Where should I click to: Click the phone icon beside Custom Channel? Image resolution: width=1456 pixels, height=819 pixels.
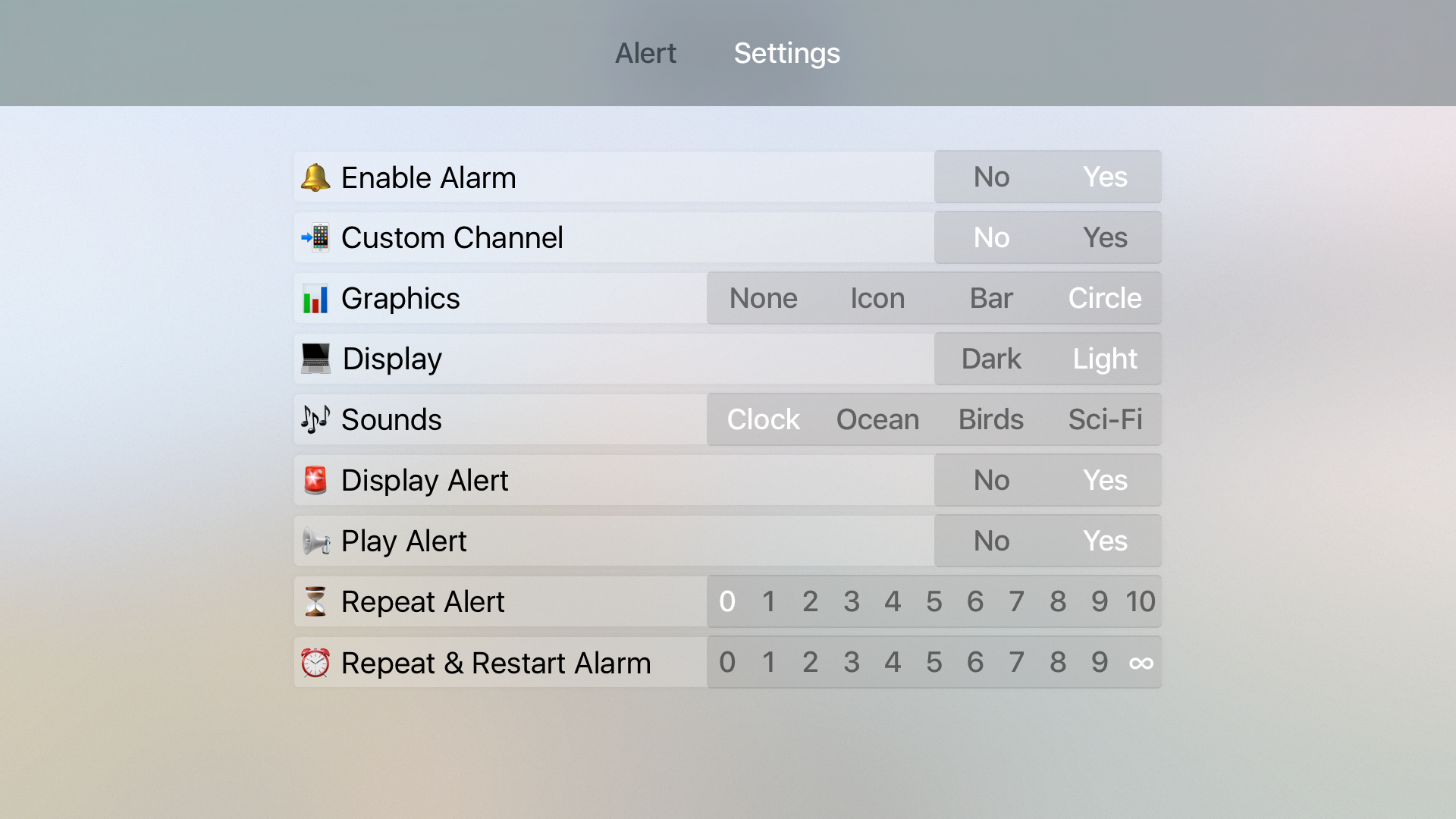tap(315, 237)
